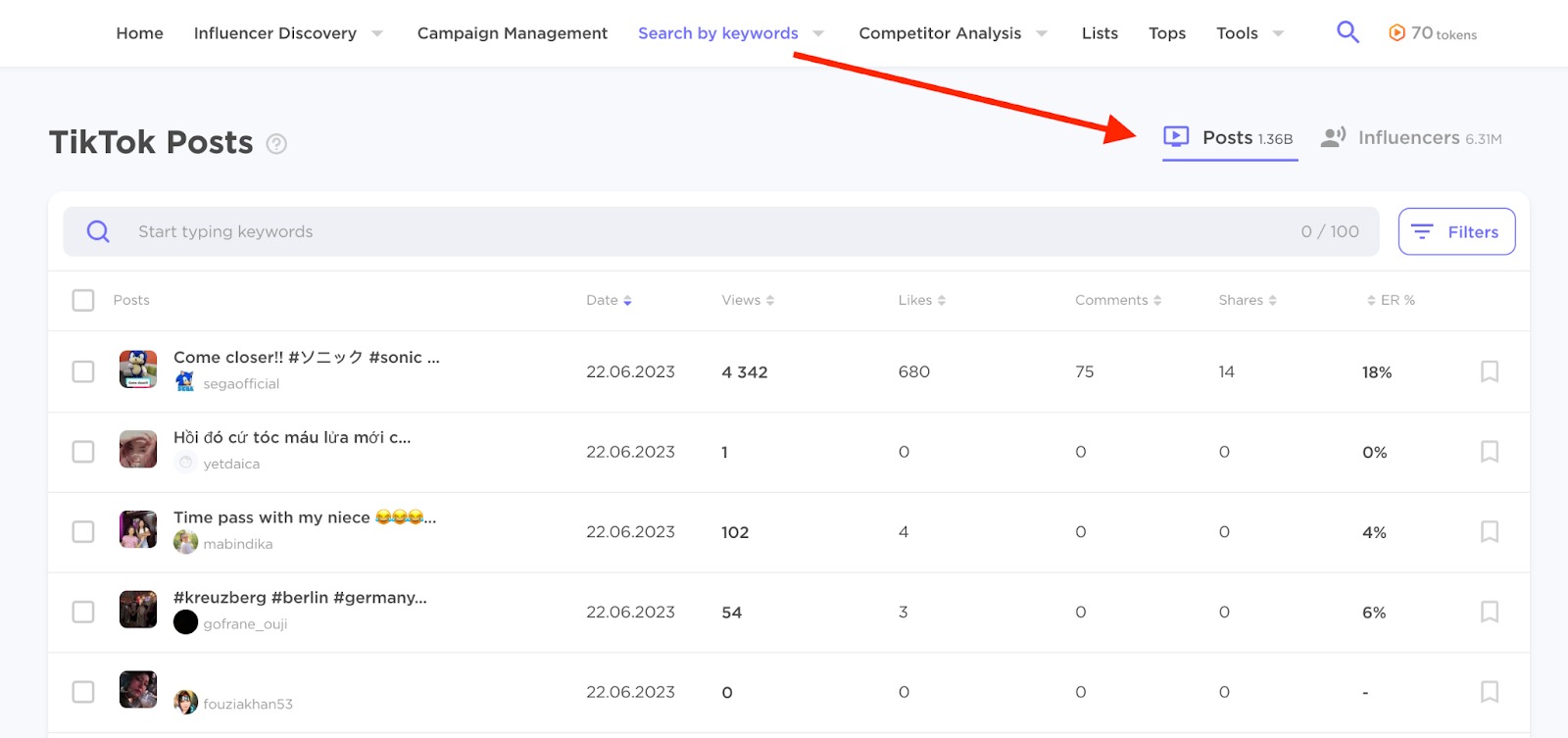1568x738 pixels.
Task: Open the Come closer!! #sonic post title
Action: [x=307, y=357]
